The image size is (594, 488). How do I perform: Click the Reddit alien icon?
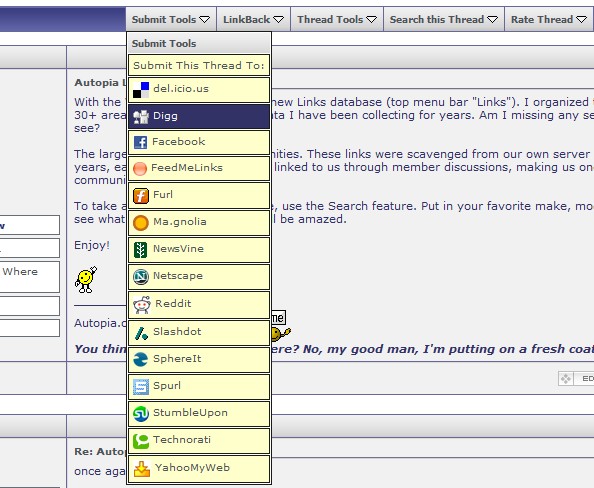pyautogui.click(x=142, y=305)
